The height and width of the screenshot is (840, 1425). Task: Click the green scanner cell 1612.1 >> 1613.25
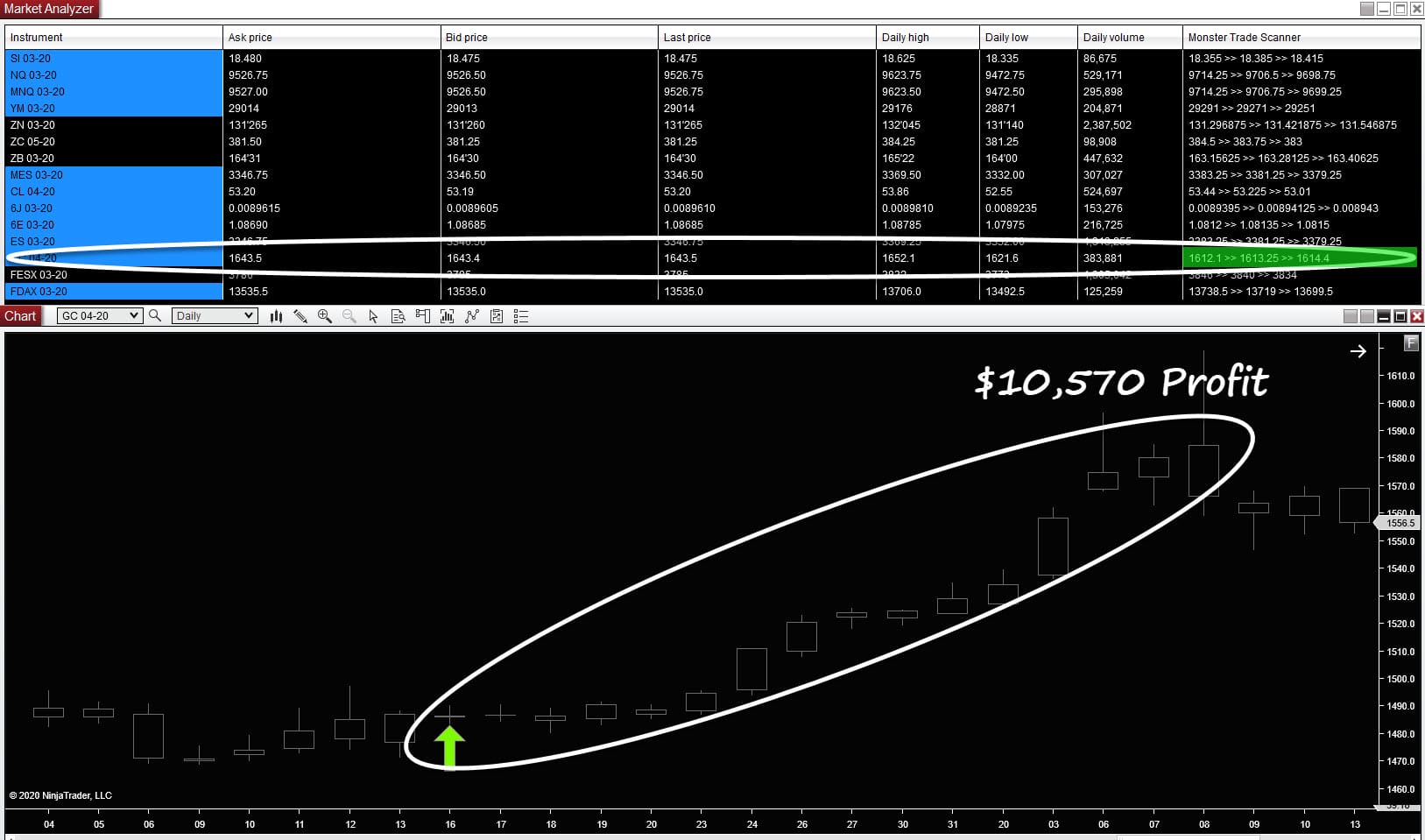click(x=1301, y=258)
